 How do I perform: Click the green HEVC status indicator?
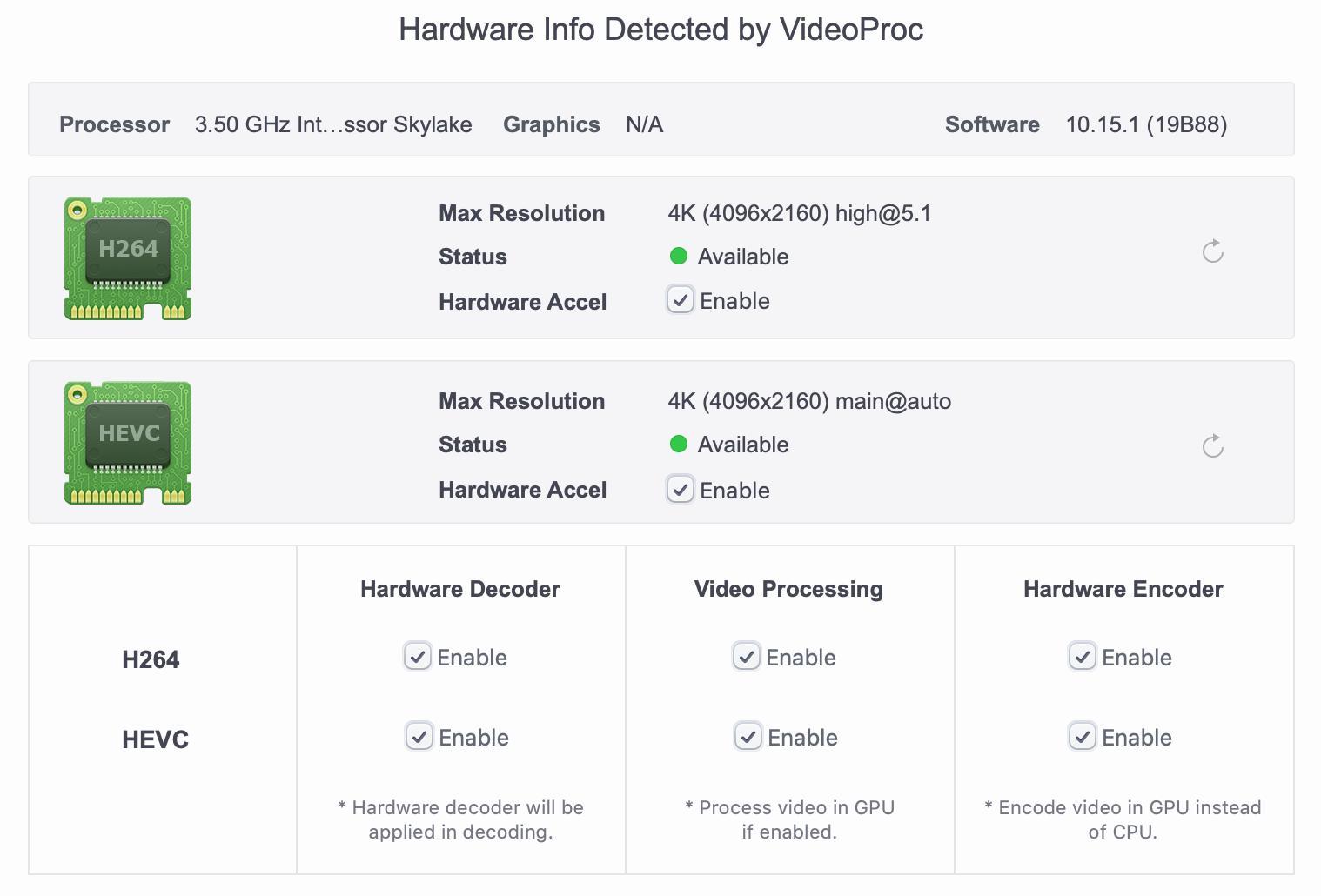tap(679, 444)
